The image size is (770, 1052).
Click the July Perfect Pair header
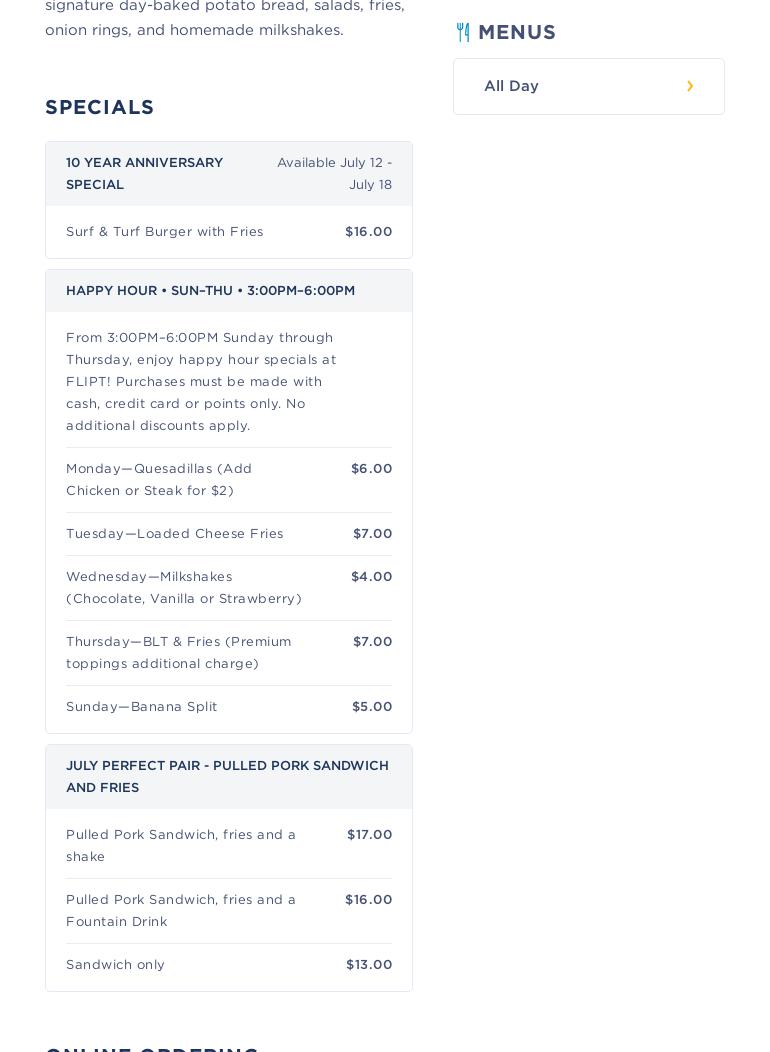point(227,777)
